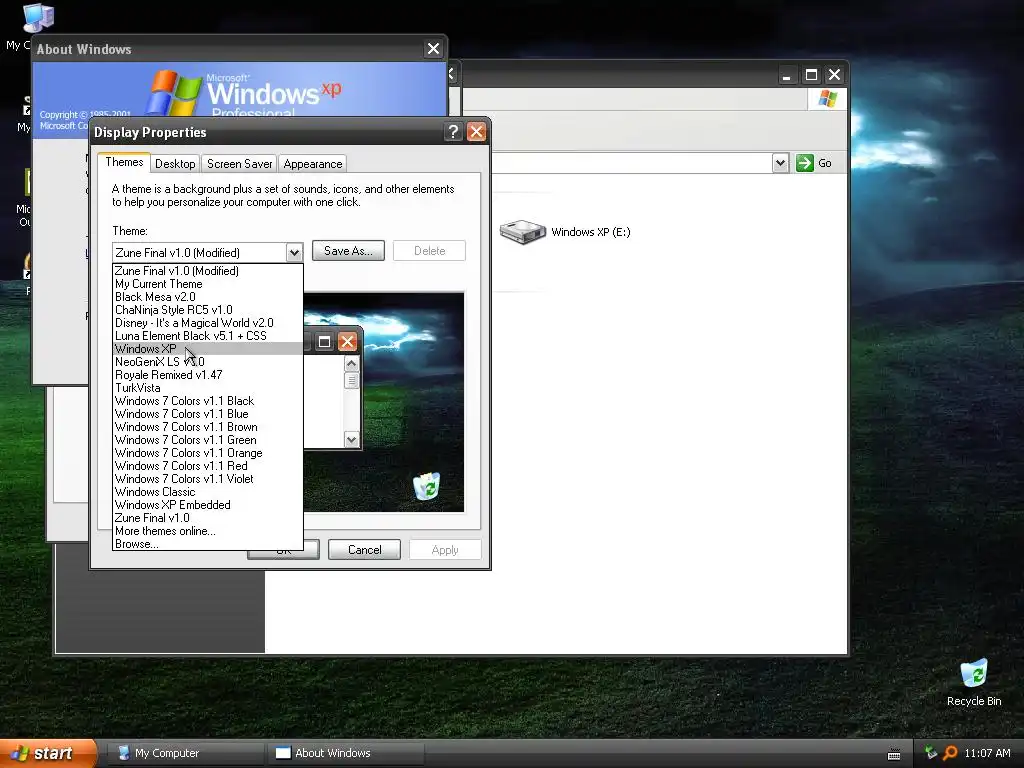Click preview window maximize button
1024x768 pixels.
pyautogui.click(x=324, y=342)
